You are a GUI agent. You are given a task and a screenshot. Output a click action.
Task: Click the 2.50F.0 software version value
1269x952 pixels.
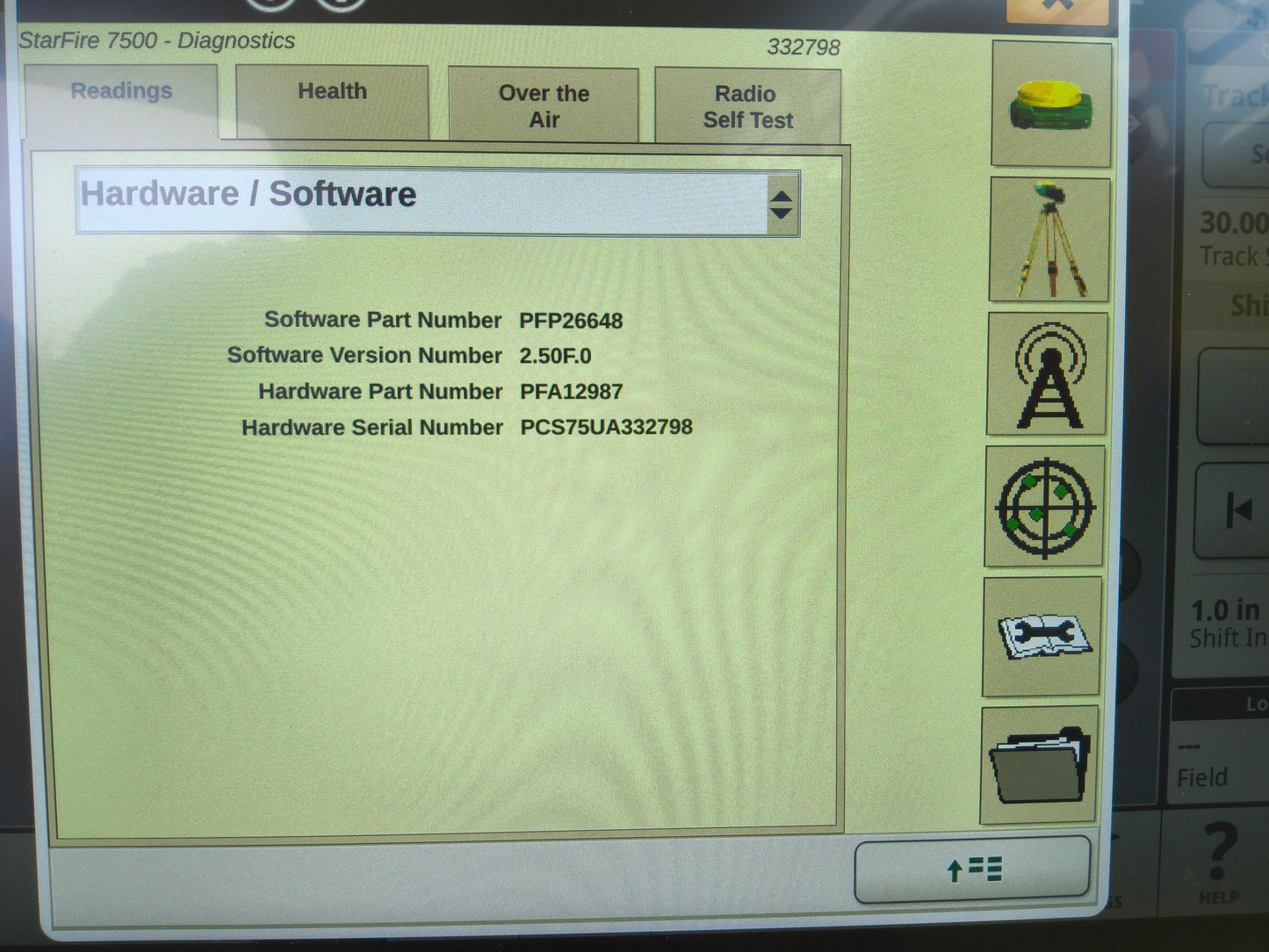555,356
